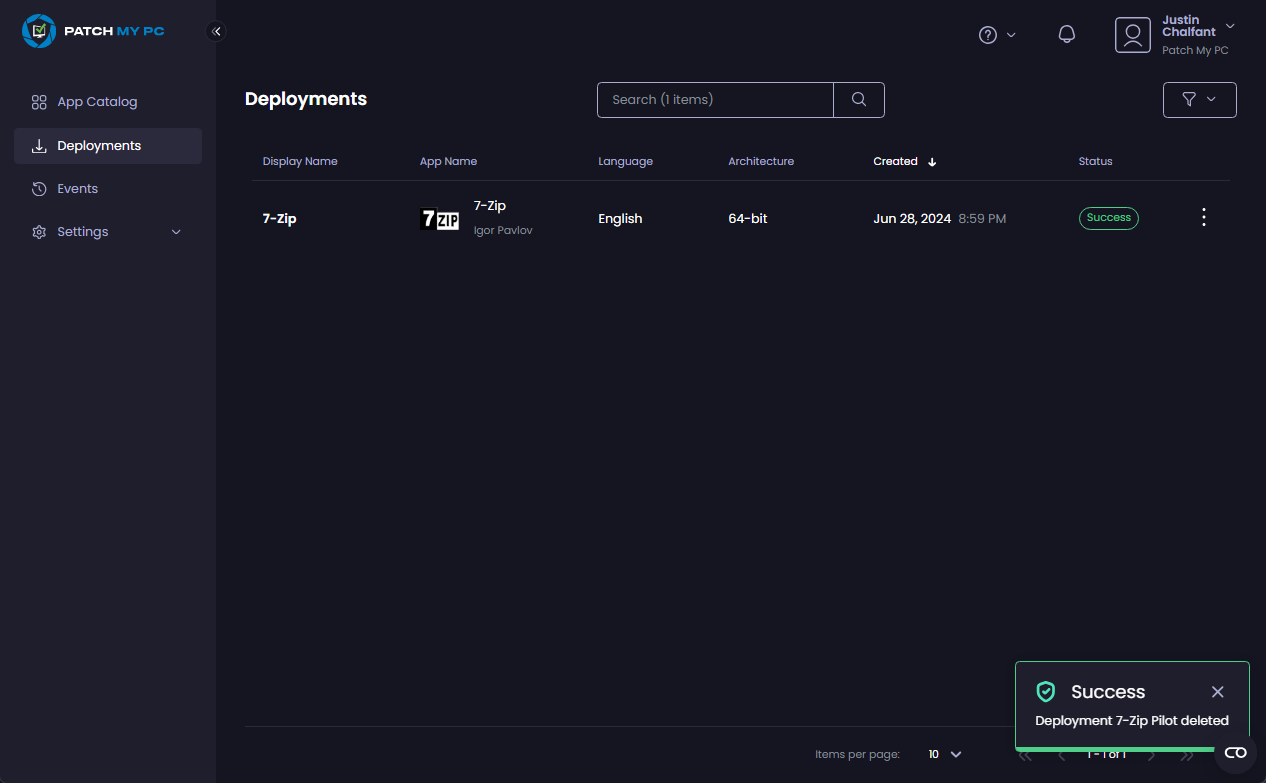
Task: Click the magnifying glass search button
Action: (x=858, y=100)
